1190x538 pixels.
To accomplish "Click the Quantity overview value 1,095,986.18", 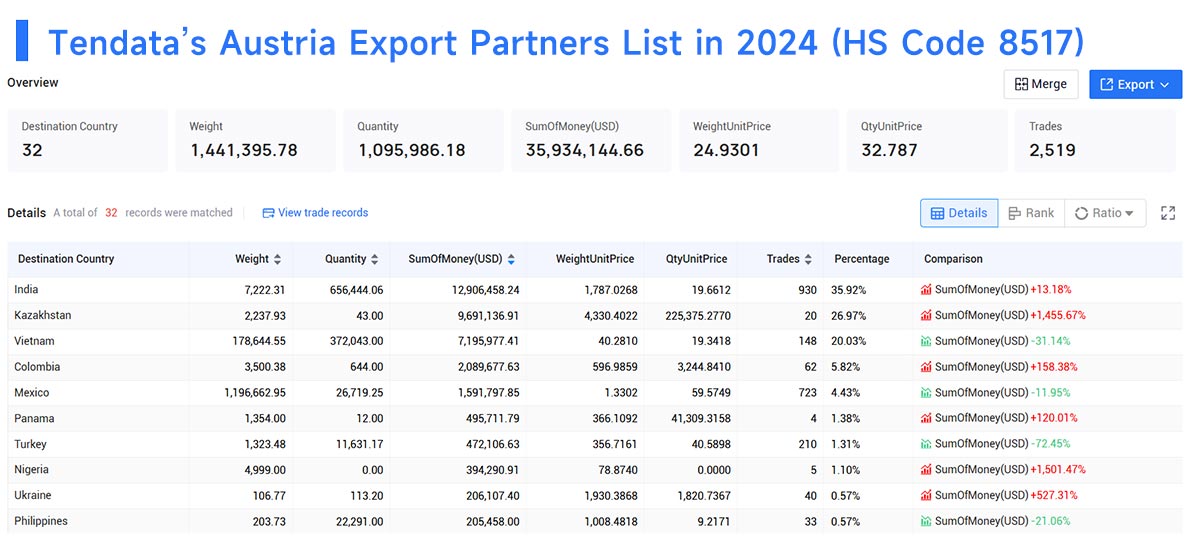I will 411,150.
